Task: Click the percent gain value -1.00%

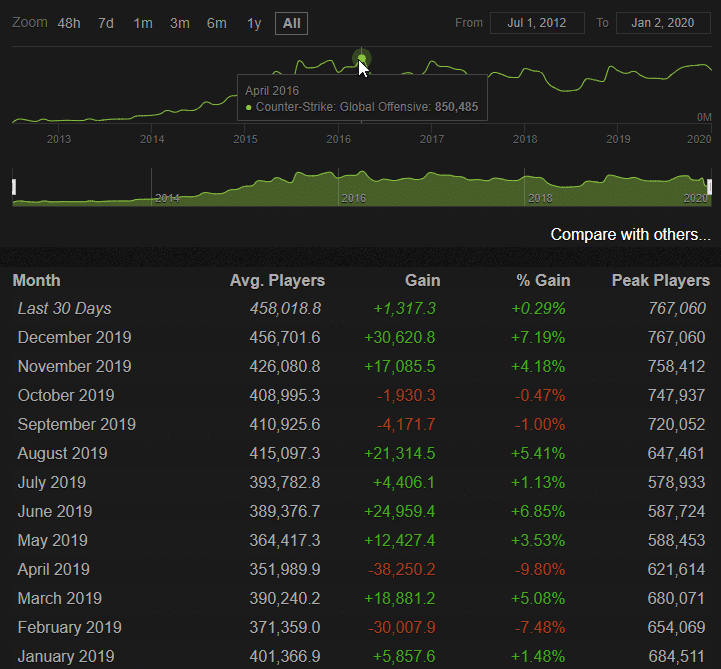Action: coord(540,424)
